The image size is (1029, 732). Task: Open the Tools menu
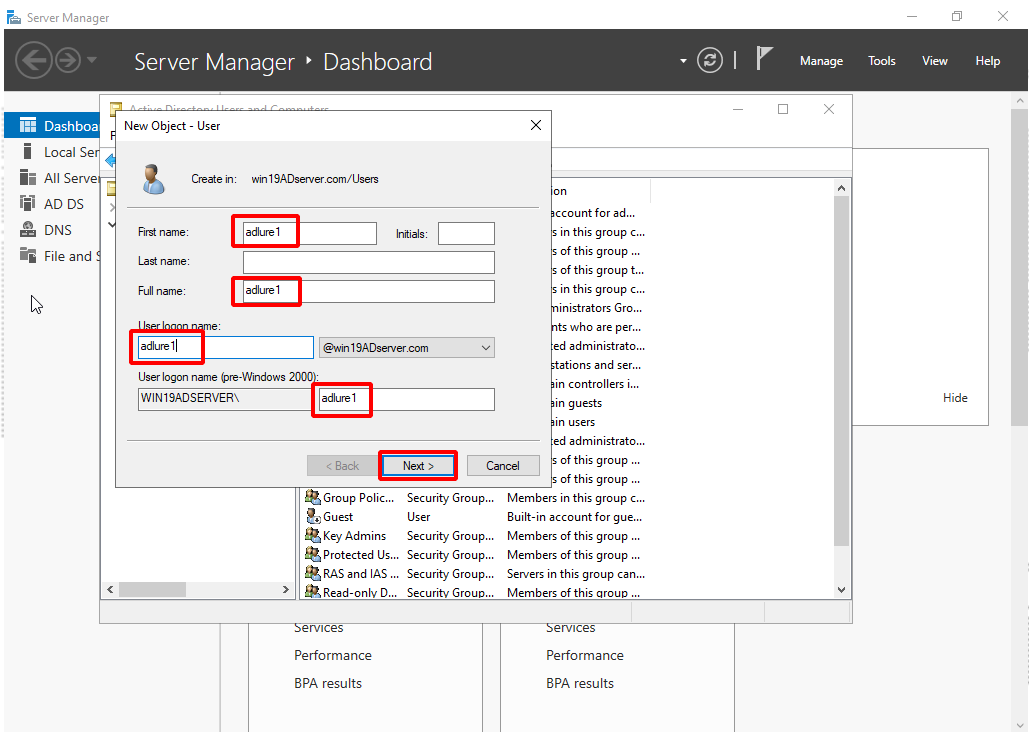pyautogui.click(x=881, y=61)
